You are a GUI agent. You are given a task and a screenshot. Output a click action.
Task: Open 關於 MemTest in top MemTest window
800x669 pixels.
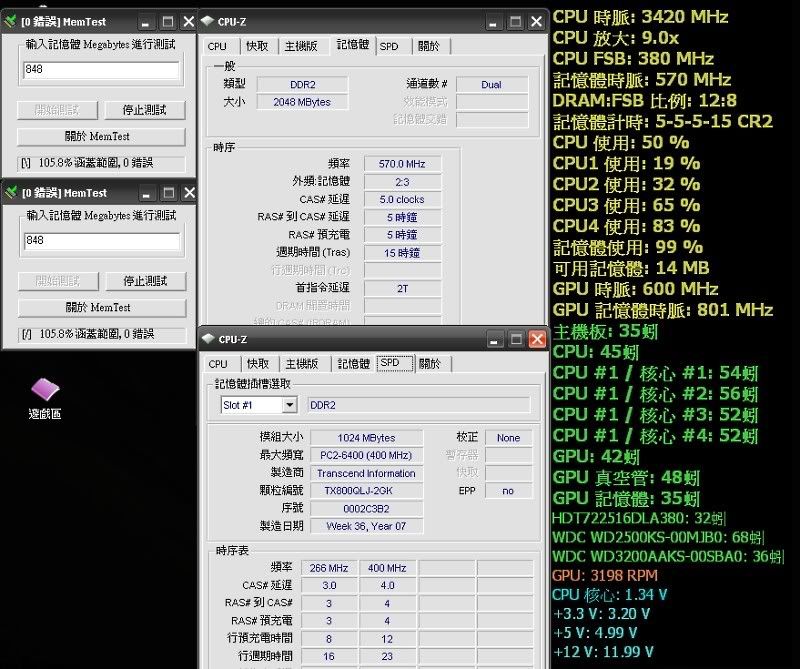(x=101, y=137)
